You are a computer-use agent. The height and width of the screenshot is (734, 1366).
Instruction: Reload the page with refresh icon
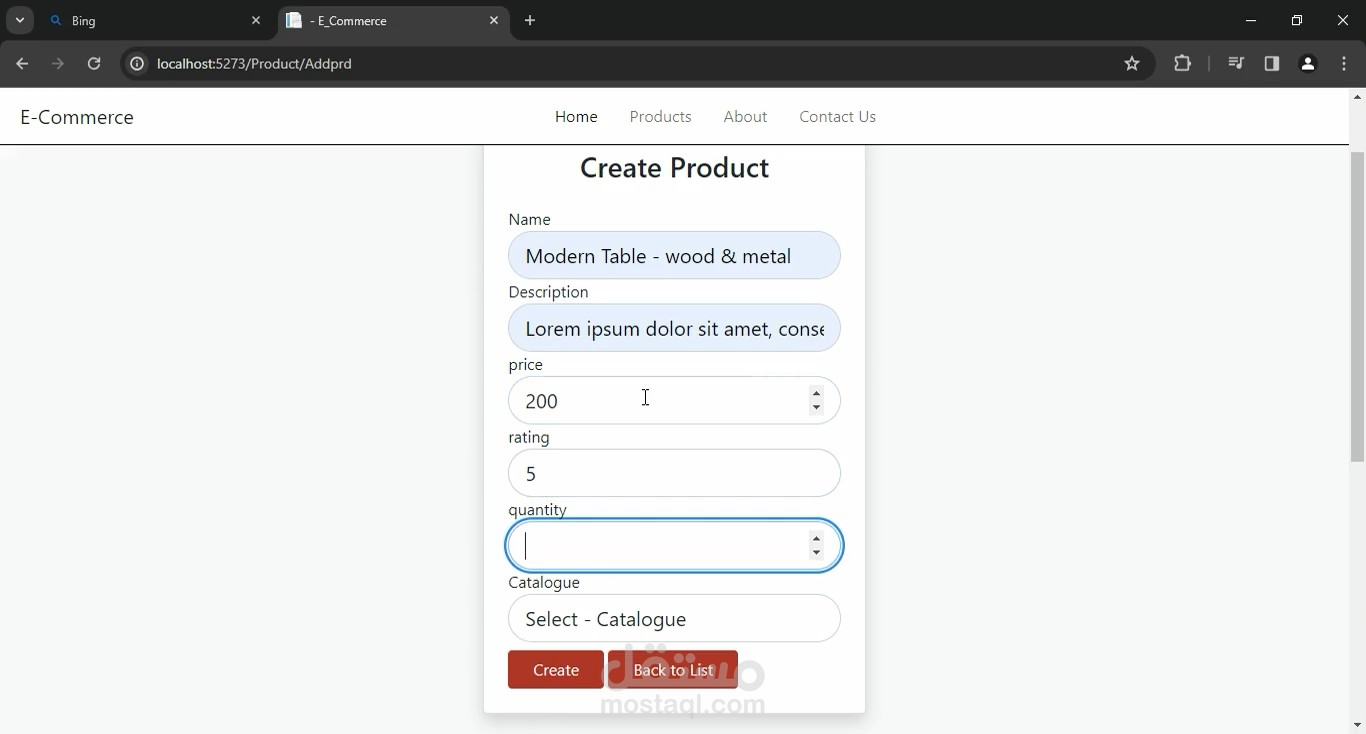pyautogui.click(x=94, y=64)
